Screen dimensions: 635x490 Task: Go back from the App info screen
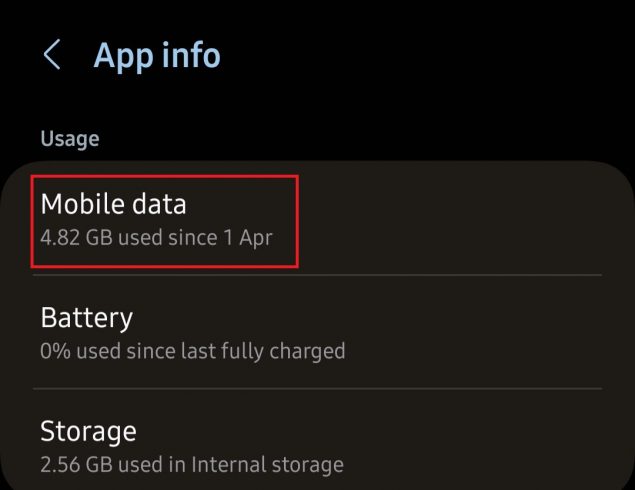tap(52, 56)
